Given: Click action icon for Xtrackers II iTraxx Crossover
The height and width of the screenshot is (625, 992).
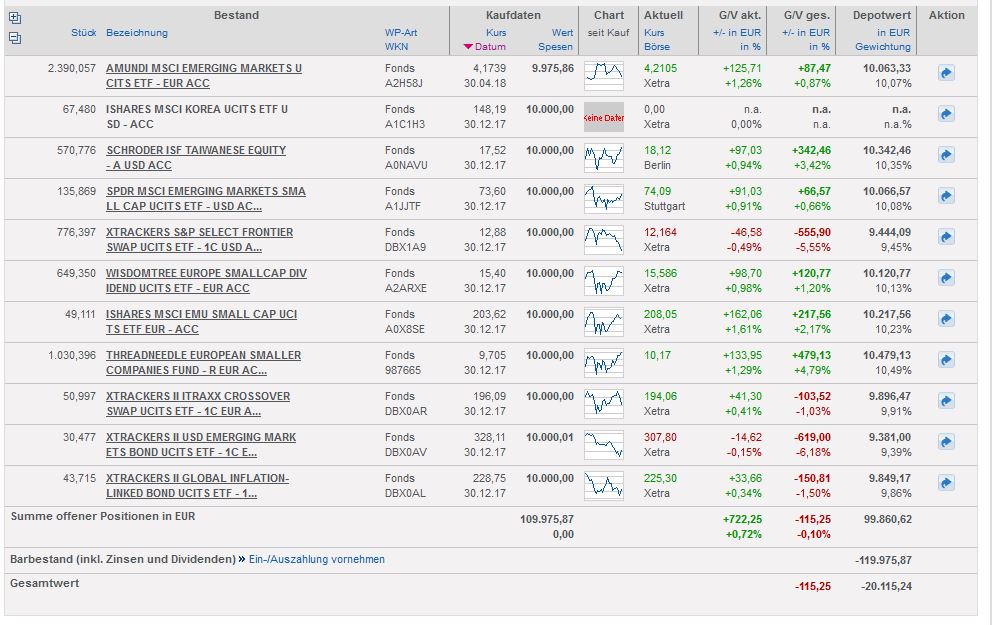Looking at the screenshot, I should 946,402.
